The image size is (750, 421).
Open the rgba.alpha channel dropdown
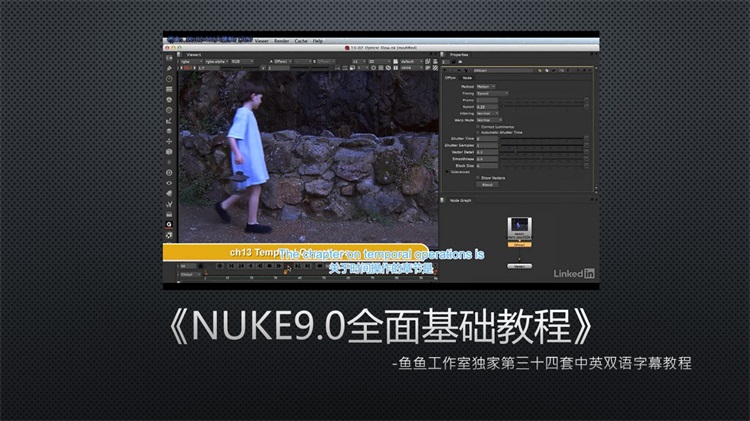tap(217, 62)
